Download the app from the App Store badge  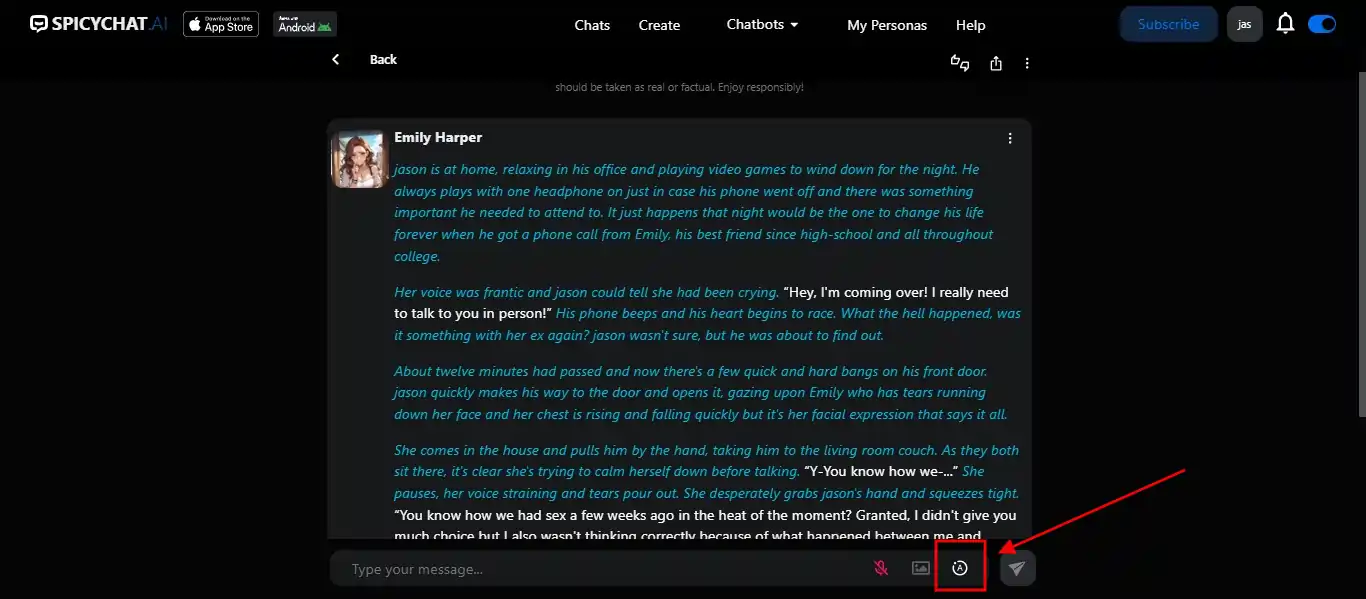[221, 24]
